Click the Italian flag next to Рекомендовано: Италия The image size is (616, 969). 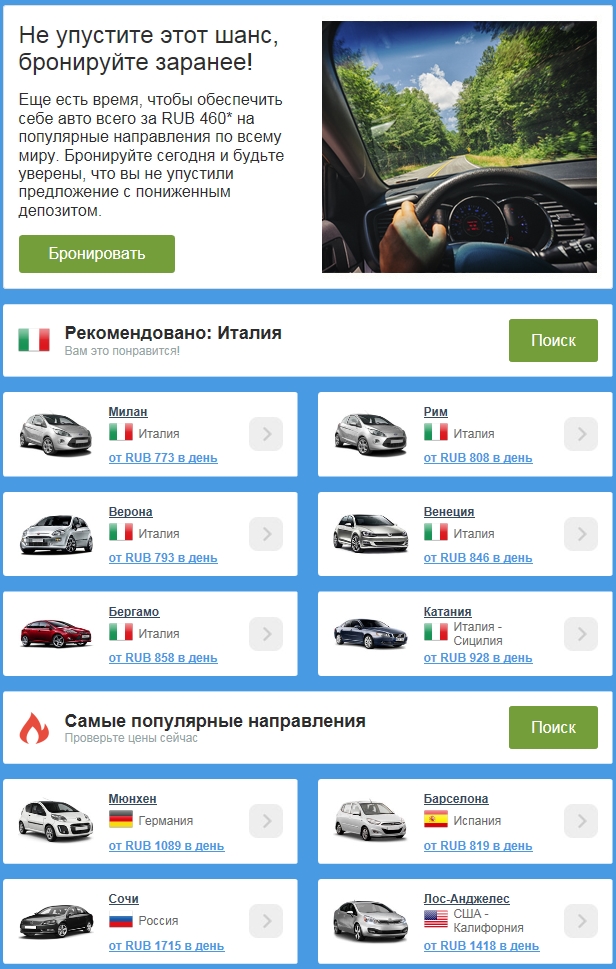34,340
